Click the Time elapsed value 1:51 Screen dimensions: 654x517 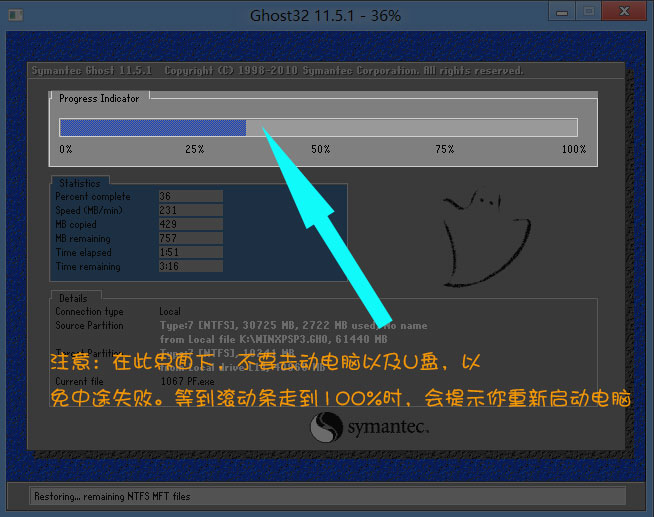(x=191, y=252)
